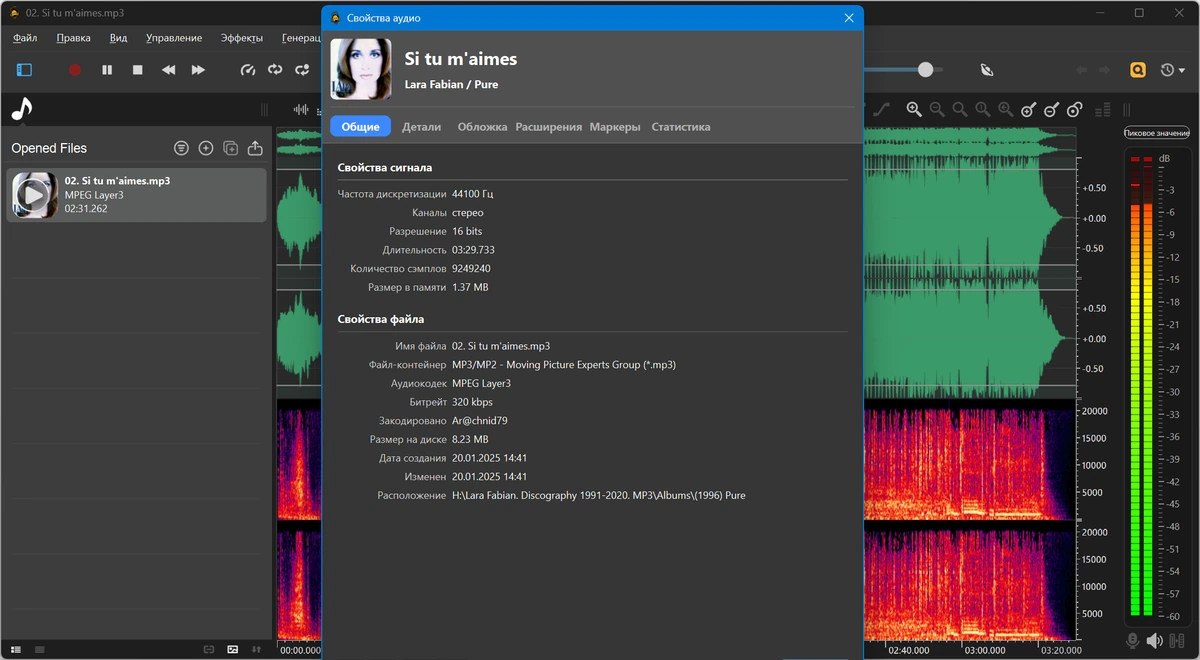Click the redo forward arrow
The image size is (1200, 660).
click(1105, 70)
